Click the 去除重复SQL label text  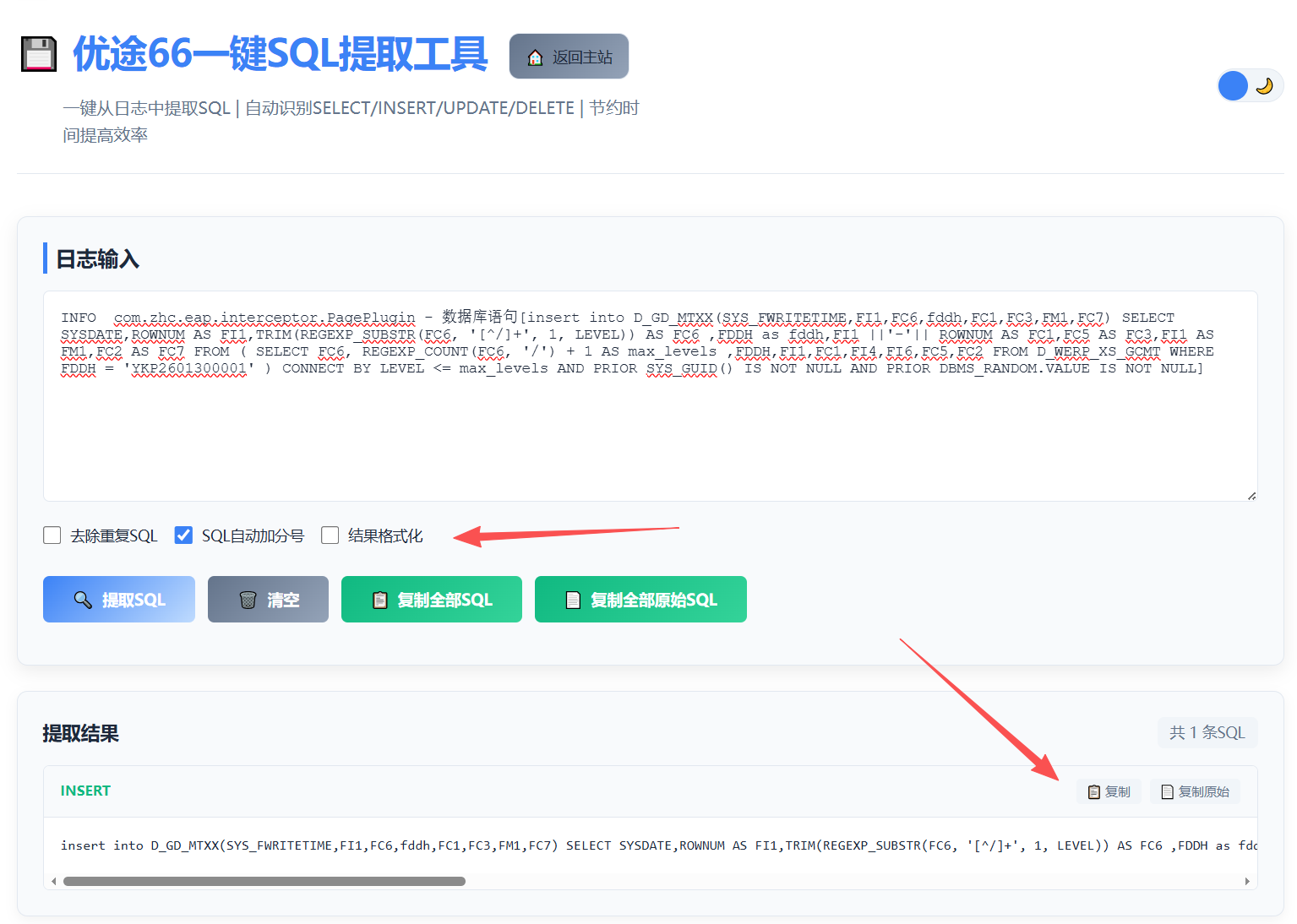(114, 535)
